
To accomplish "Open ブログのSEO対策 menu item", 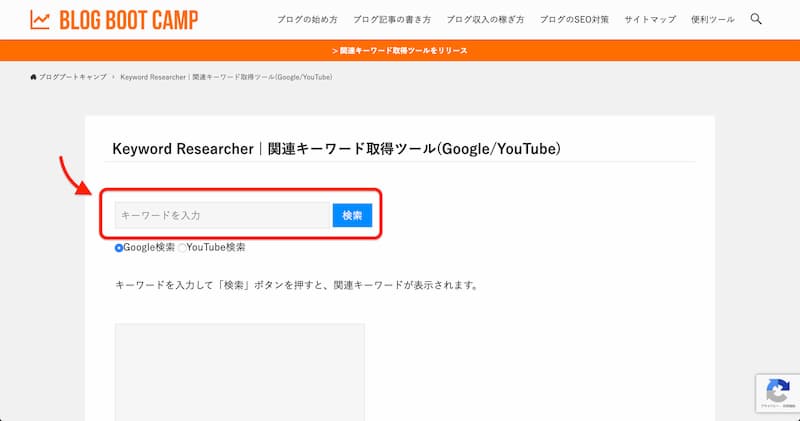I will [574, 19].
